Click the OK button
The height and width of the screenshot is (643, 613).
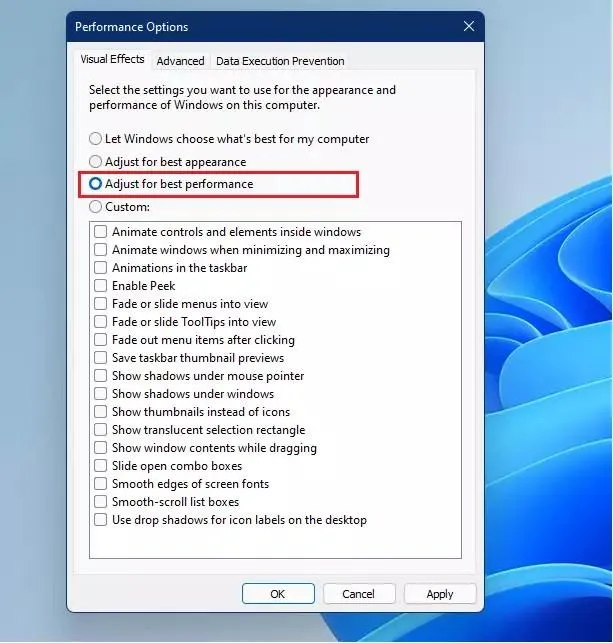tap(278, 594)
